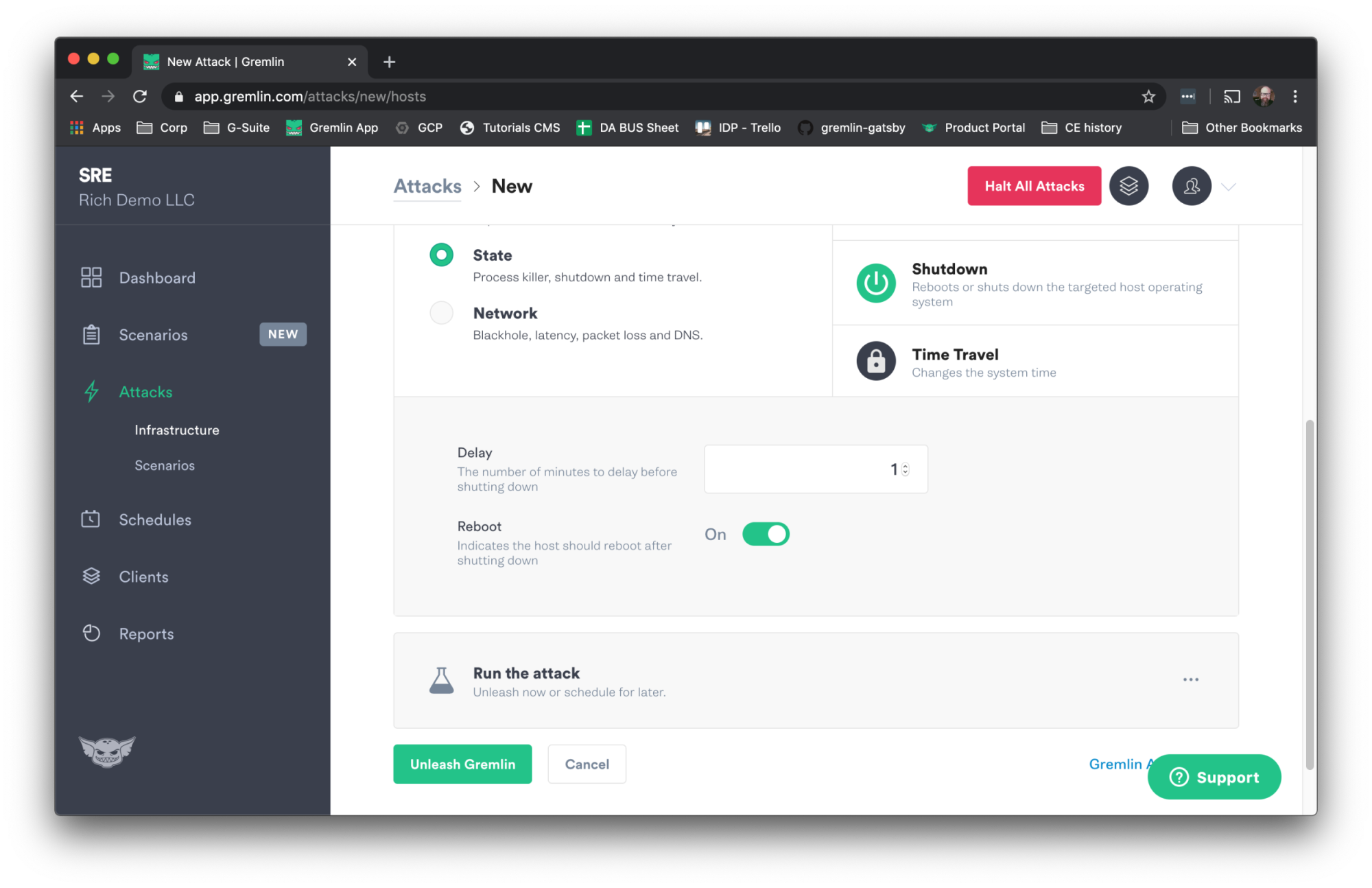
Task: View site info via padlock icon
Action: point(179,97)
